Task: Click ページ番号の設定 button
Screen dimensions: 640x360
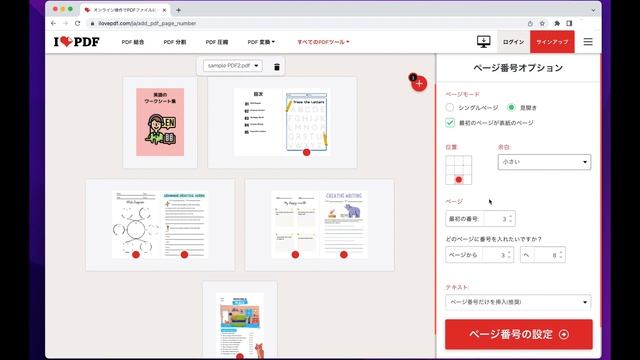Action: 519,334
